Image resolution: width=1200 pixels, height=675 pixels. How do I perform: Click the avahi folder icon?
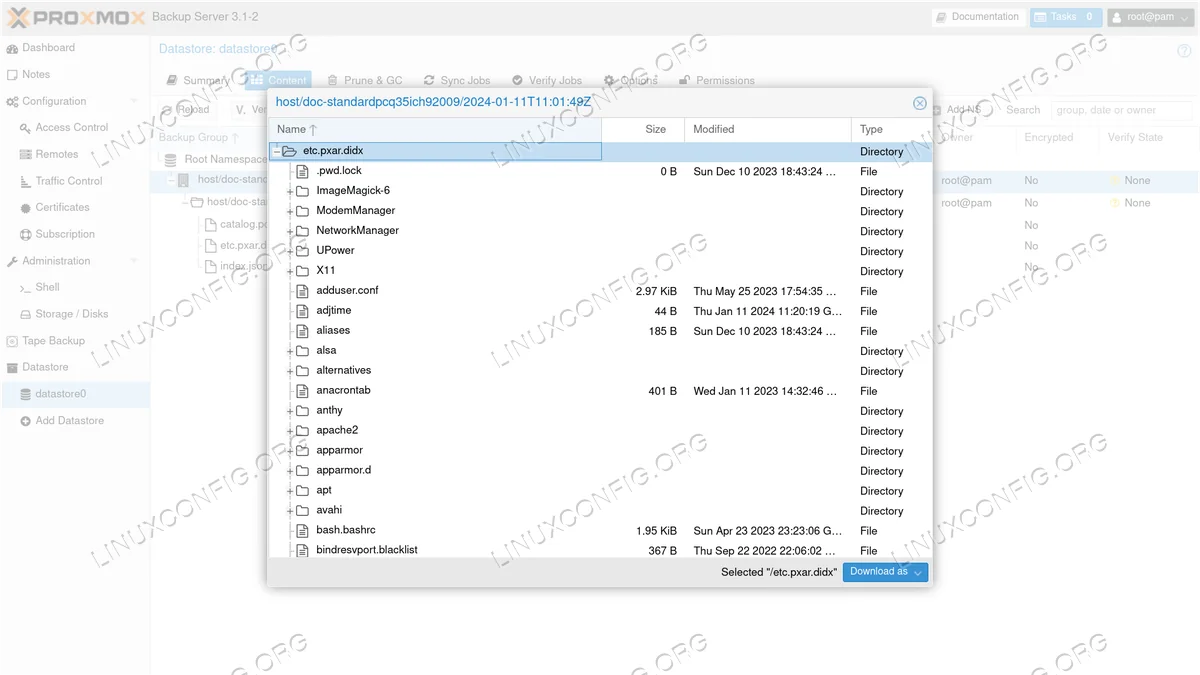coord(302,511)
